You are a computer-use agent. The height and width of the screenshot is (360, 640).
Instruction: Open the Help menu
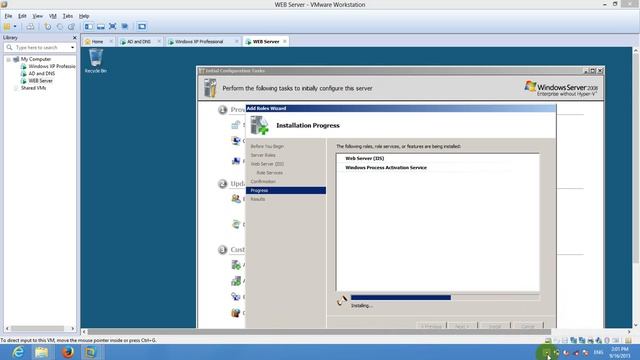(x=84, y=16)
